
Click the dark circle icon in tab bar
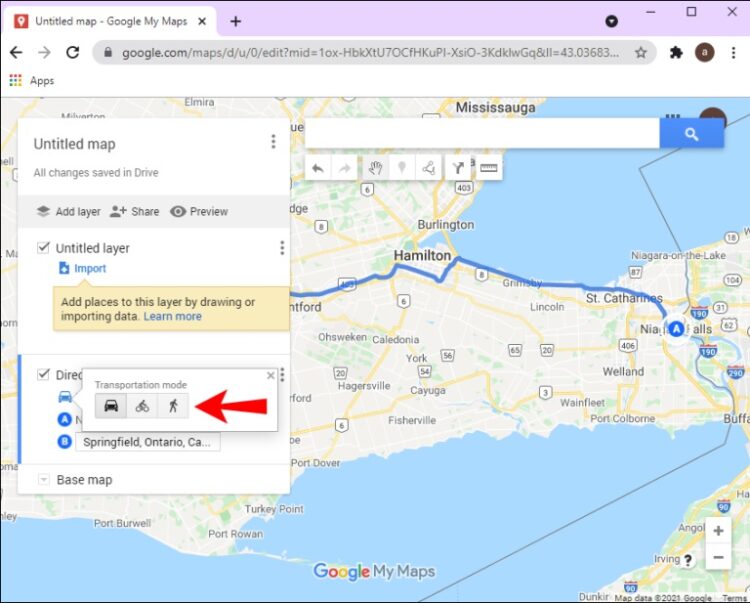(611, 21)
